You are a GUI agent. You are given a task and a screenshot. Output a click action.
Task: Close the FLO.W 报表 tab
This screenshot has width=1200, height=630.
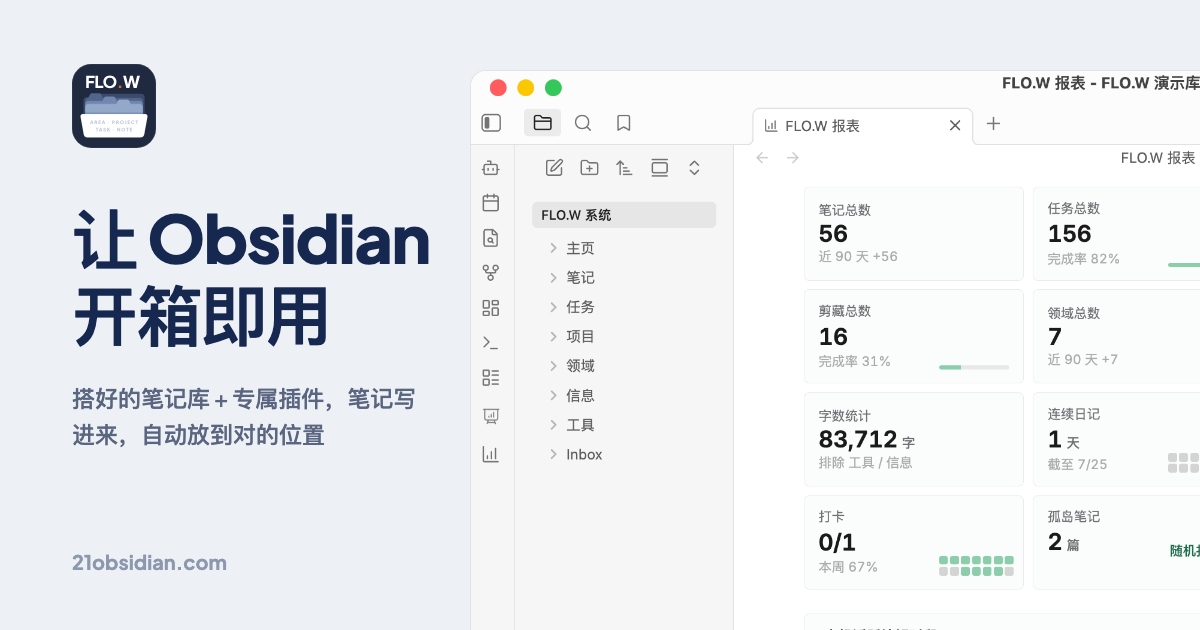tap(955, 126)
